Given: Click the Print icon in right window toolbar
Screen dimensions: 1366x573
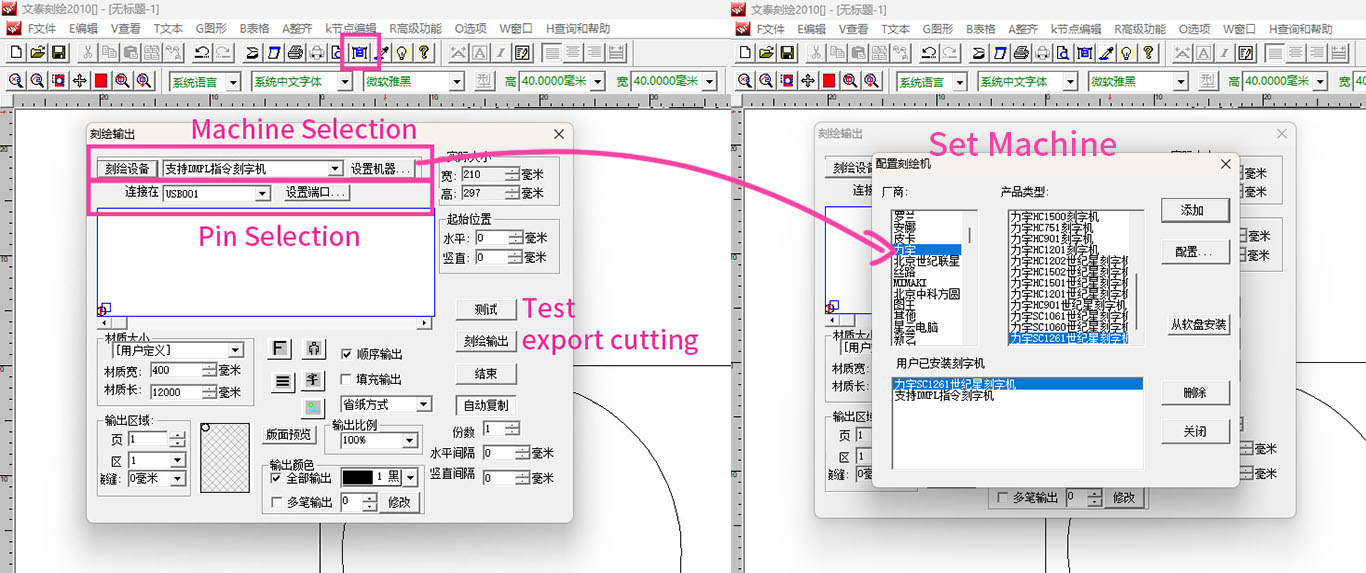Looking at the screenshot, I should [1022, 52].
